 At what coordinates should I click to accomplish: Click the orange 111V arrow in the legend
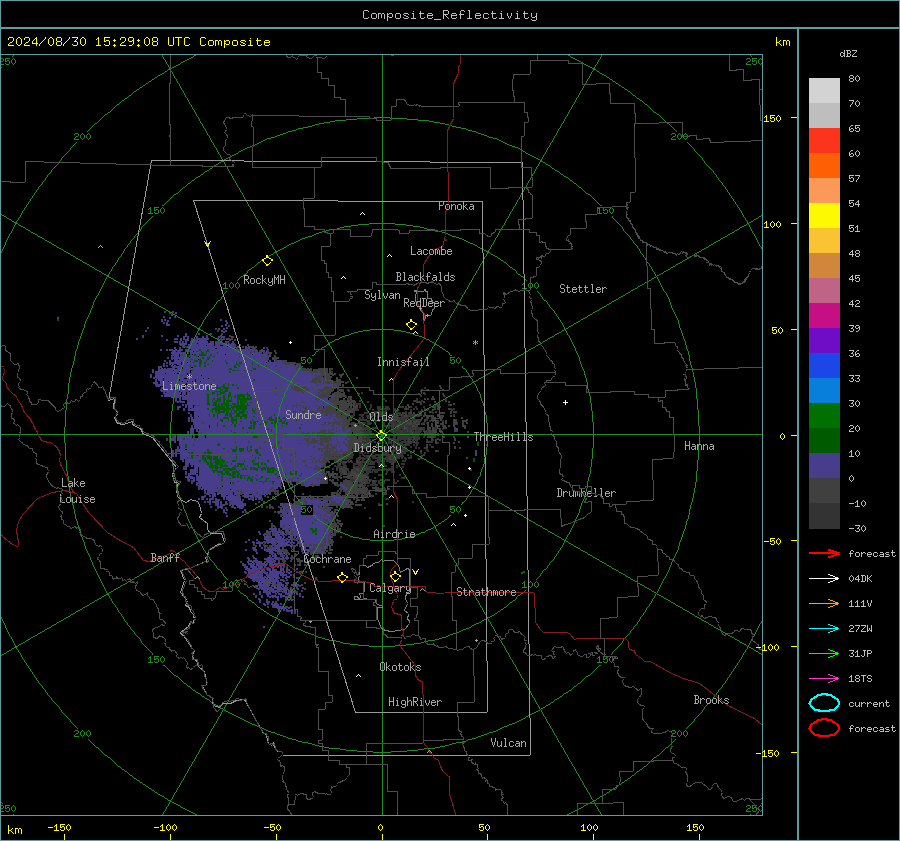click(x=824, y=603)
